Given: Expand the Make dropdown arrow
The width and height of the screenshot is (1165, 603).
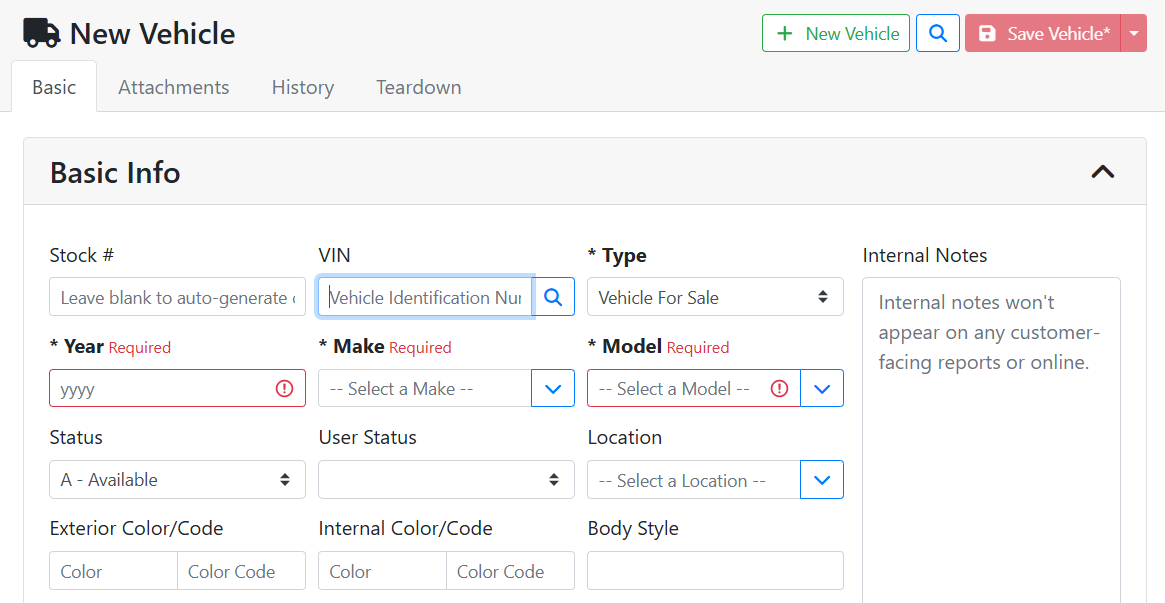Looking at the screenshot, I should coord(553,389).
